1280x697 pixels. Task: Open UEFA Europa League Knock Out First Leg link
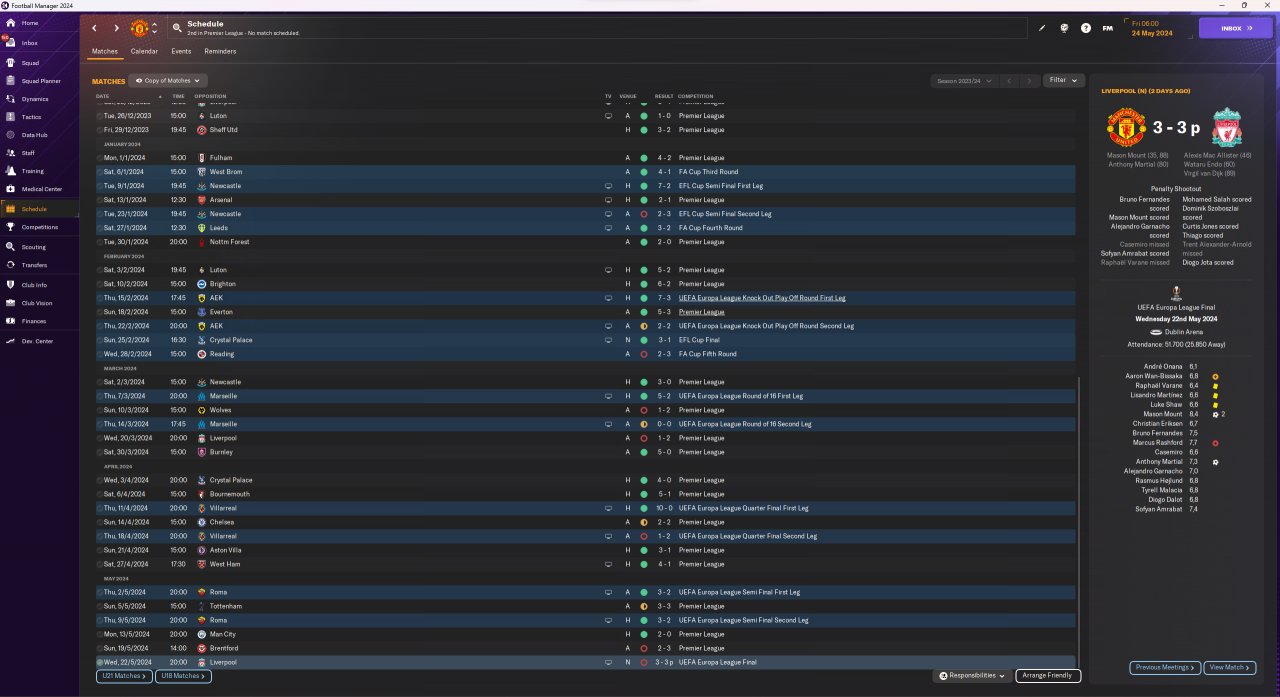pos(762,298)
